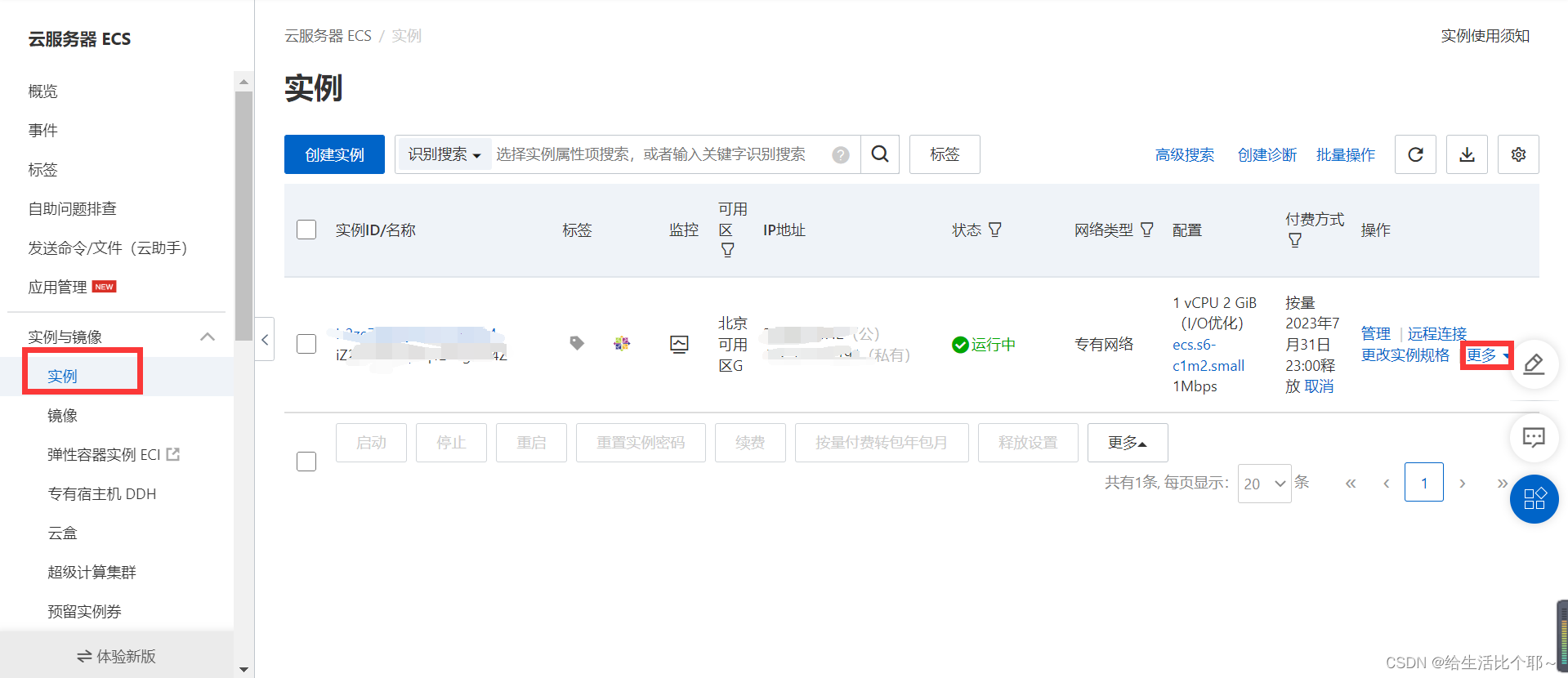Open the per-page count dropdown
Viewport: 1568px width, 678px height.
1264,484
